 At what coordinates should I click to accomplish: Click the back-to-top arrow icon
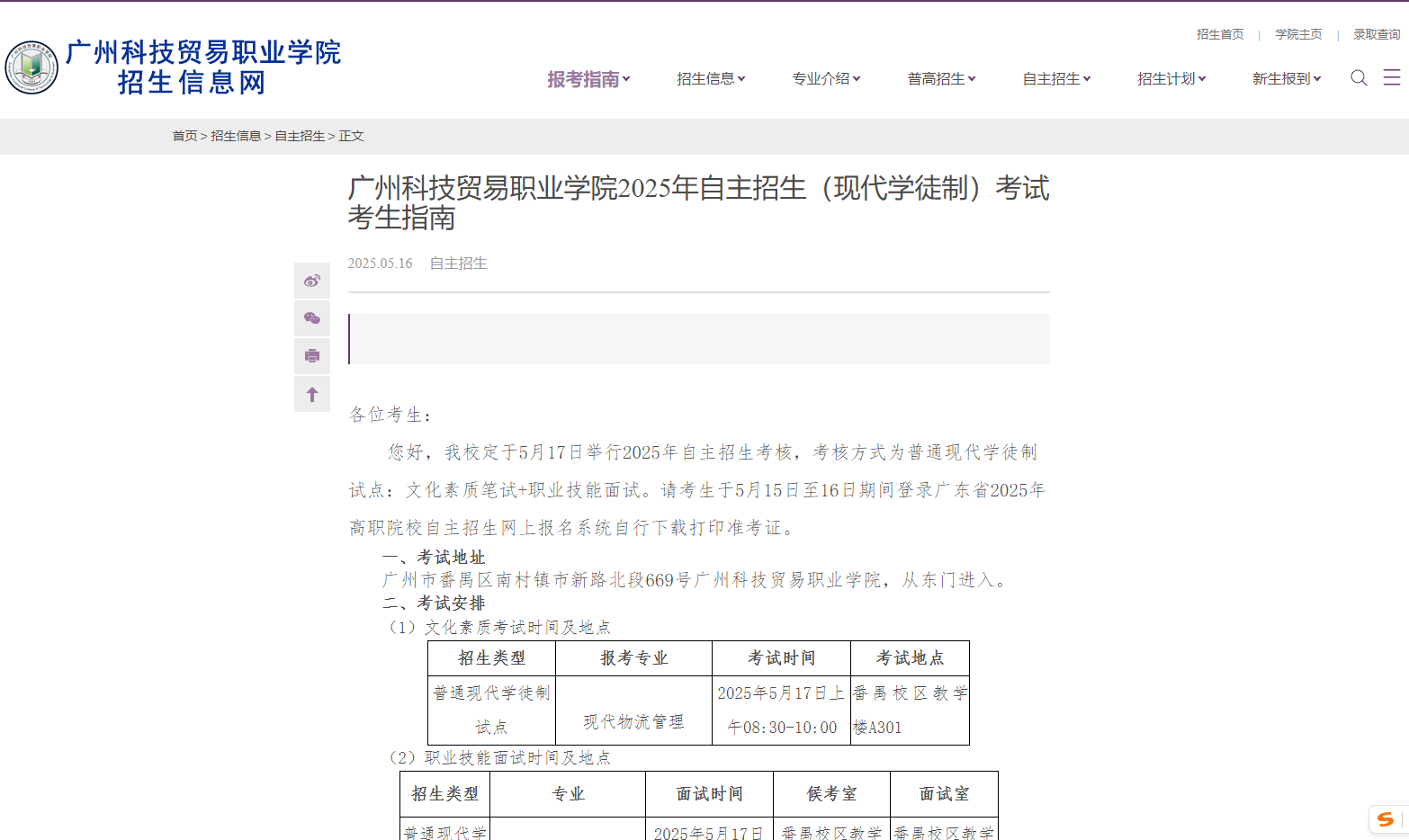(x=312, y=393)
